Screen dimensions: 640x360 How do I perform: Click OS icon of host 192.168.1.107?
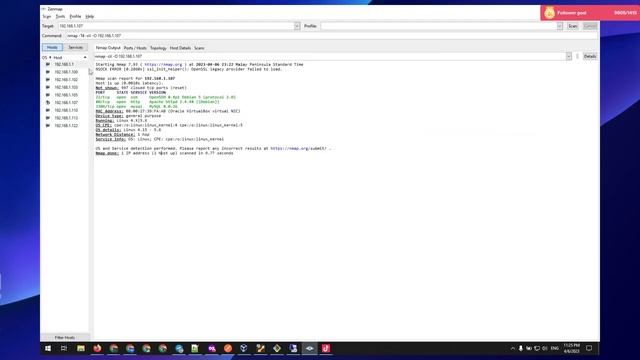point(48,102)
